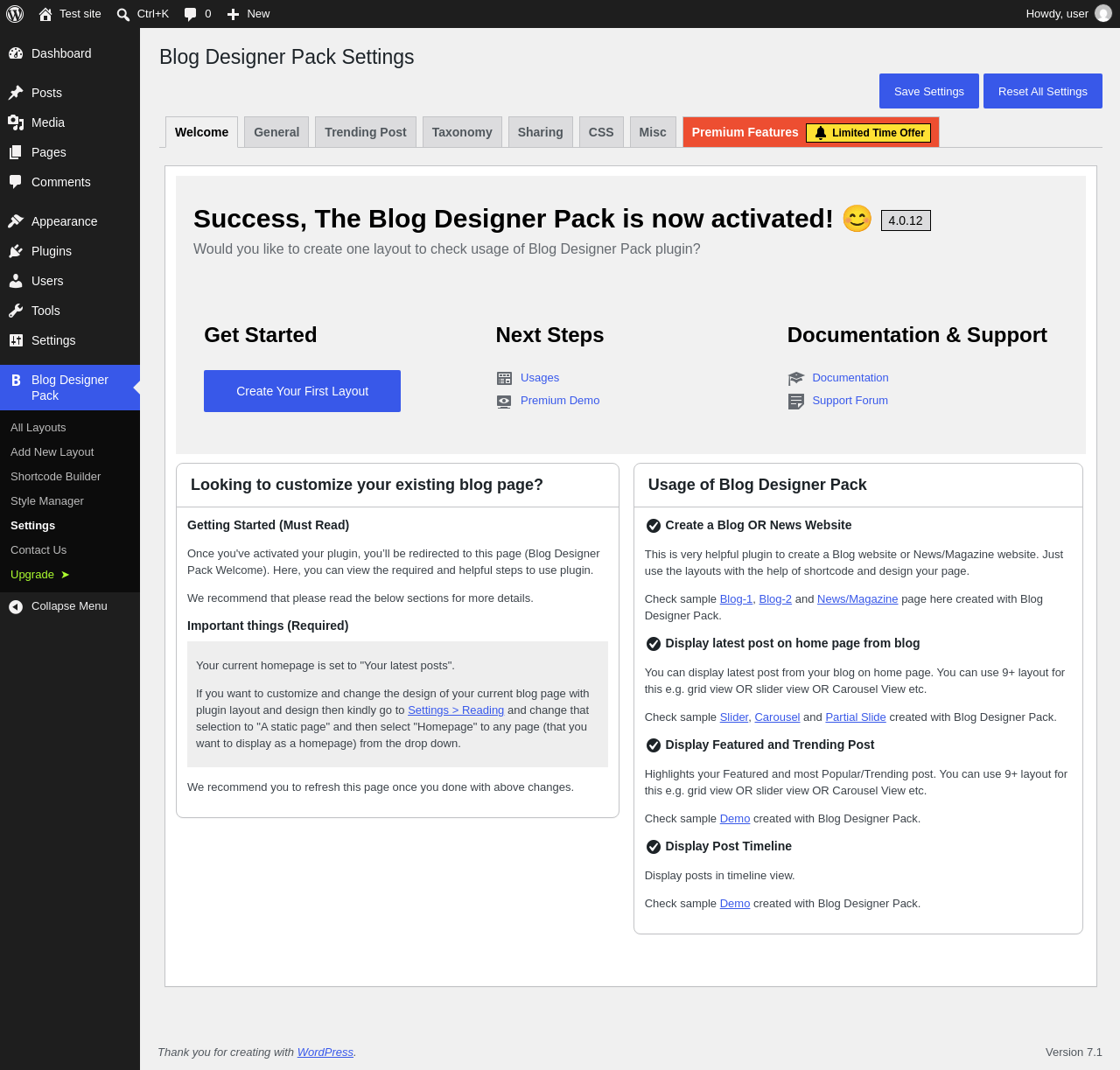Open the Upgrade submenu item
The width and height of the screenshot is (1120, 1070).
70,575
